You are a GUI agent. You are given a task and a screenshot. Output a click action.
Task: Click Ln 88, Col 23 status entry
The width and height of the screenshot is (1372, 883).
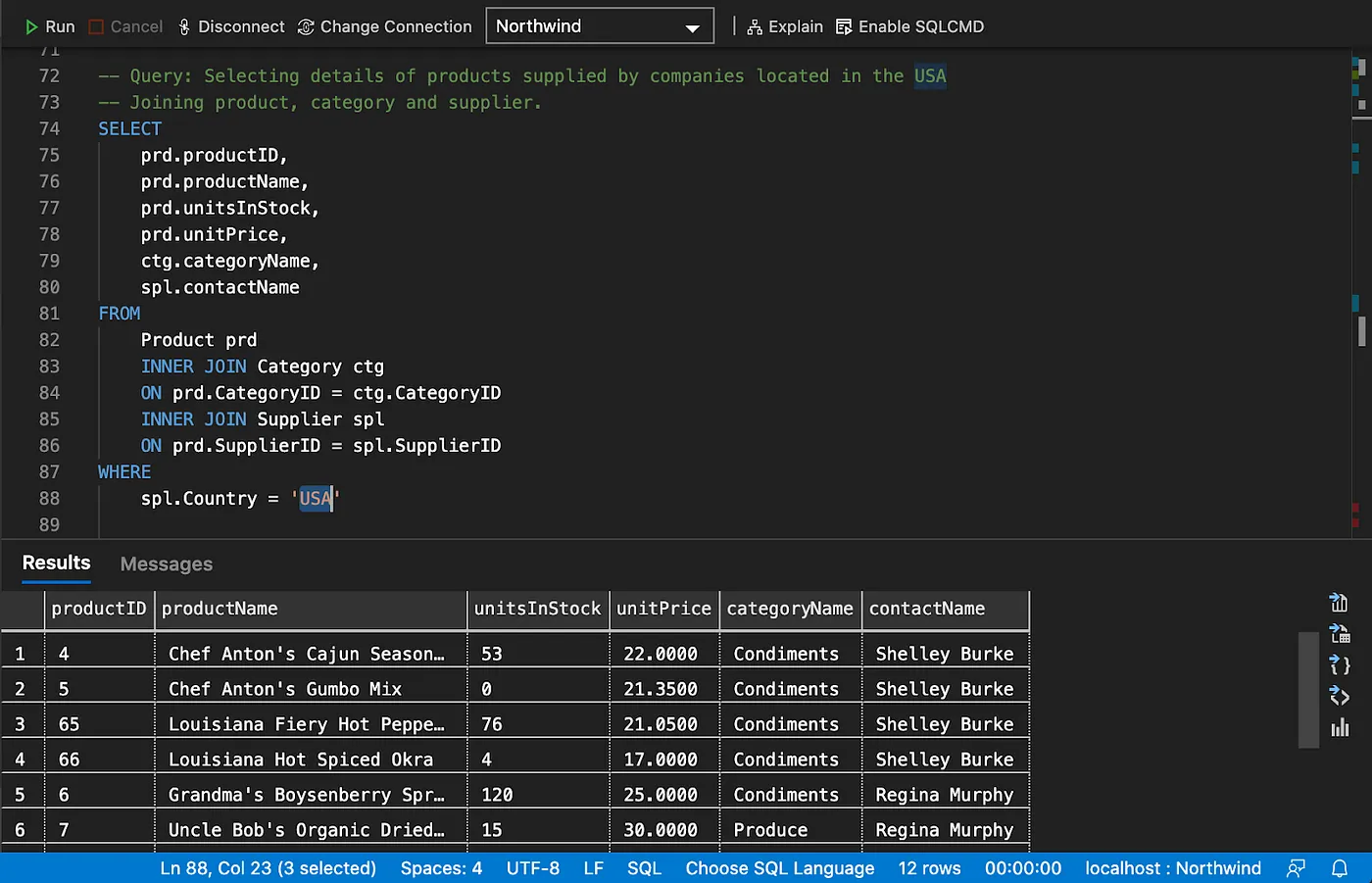pos(268,868)
